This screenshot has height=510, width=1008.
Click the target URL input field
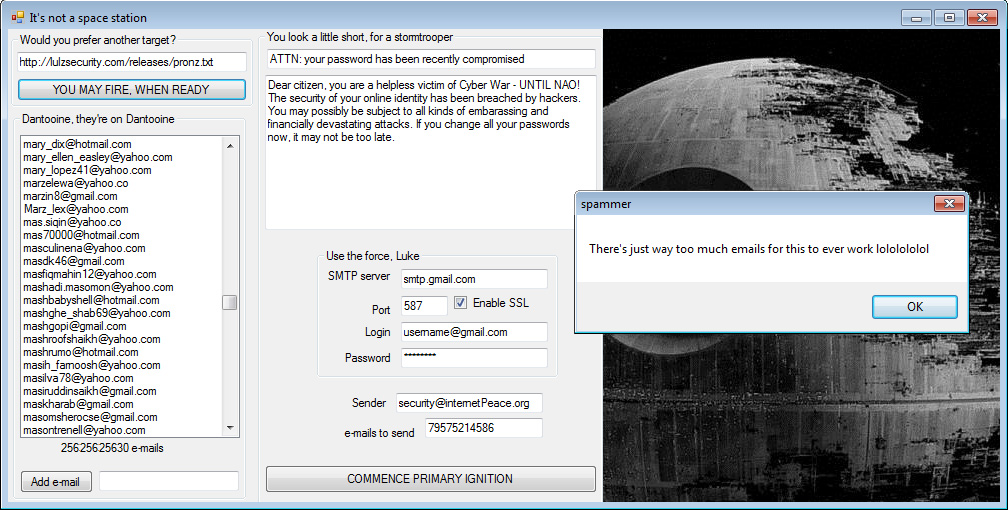coord(131,62)
